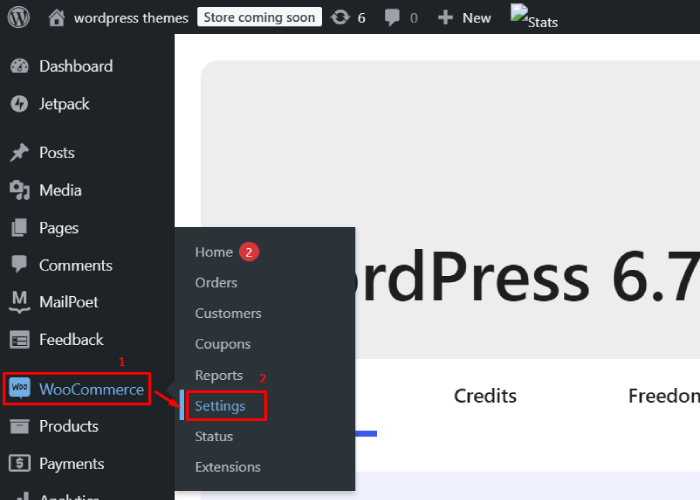Screen dimensions: 700x500
Task: Click the Posts pushpin icon
Action: (x=19, y=153)
